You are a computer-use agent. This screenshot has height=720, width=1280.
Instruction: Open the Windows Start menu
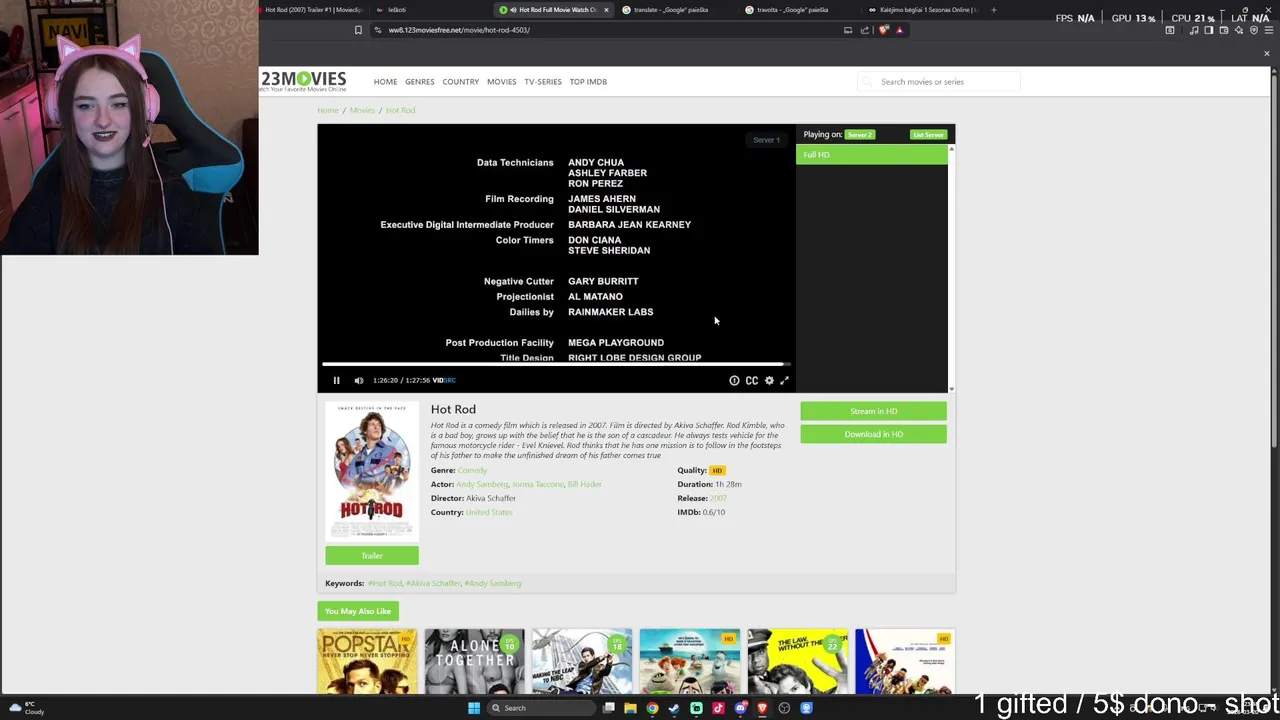[474, 708]
